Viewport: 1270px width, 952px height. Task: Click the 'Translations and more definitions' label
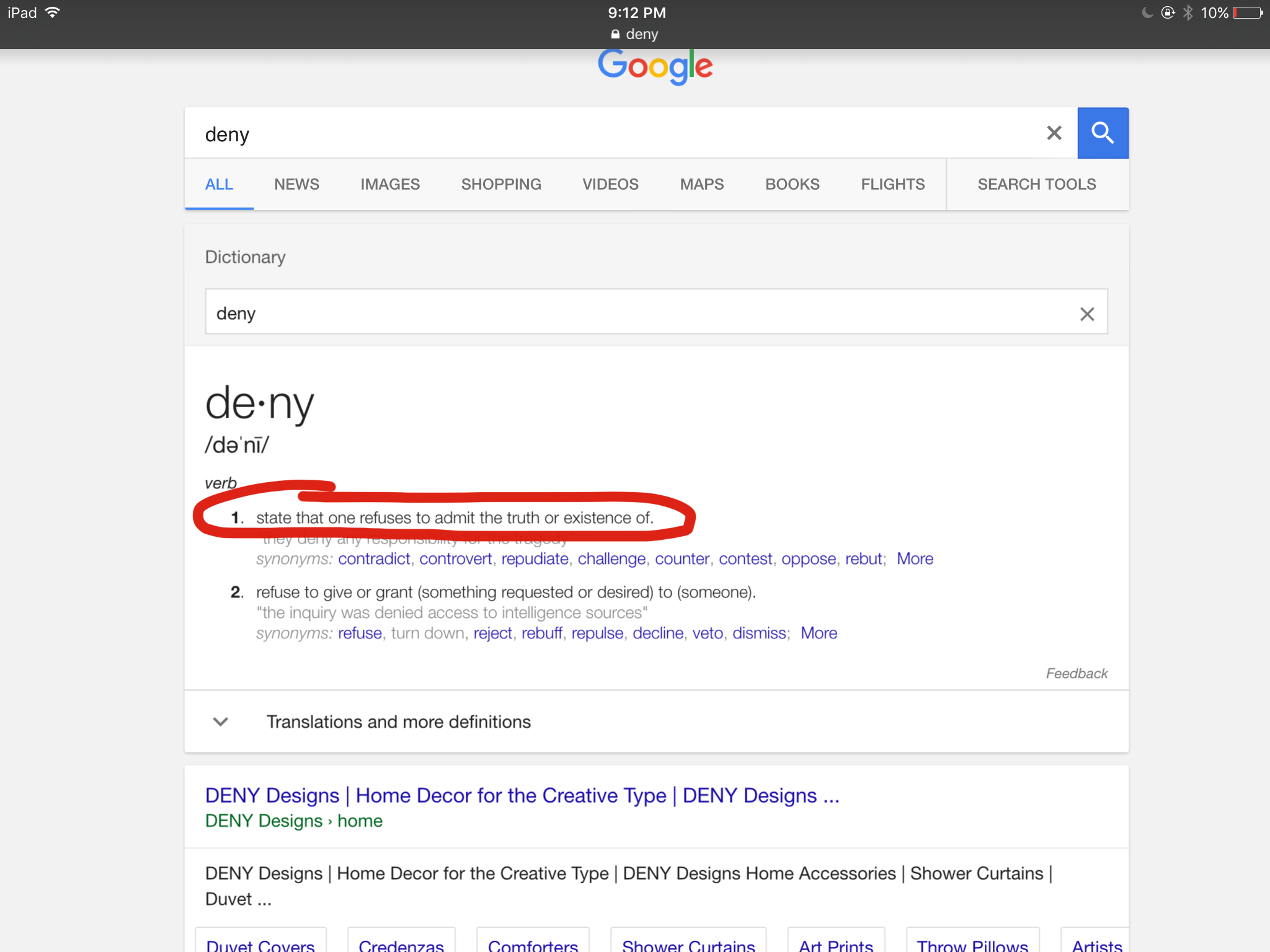[x=399, y=721]
